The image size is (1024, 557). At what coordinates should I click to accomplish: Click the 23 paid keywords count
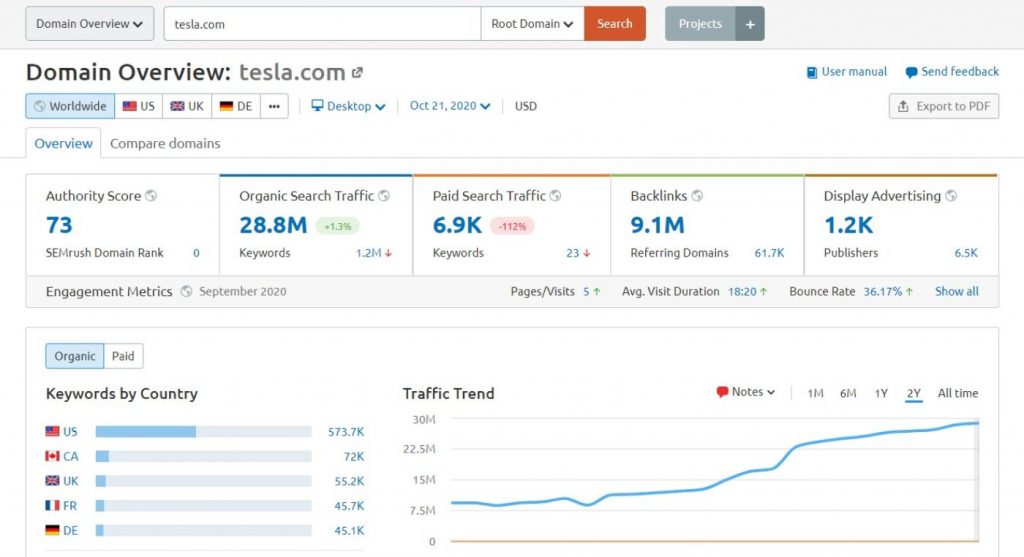(573, 253)
